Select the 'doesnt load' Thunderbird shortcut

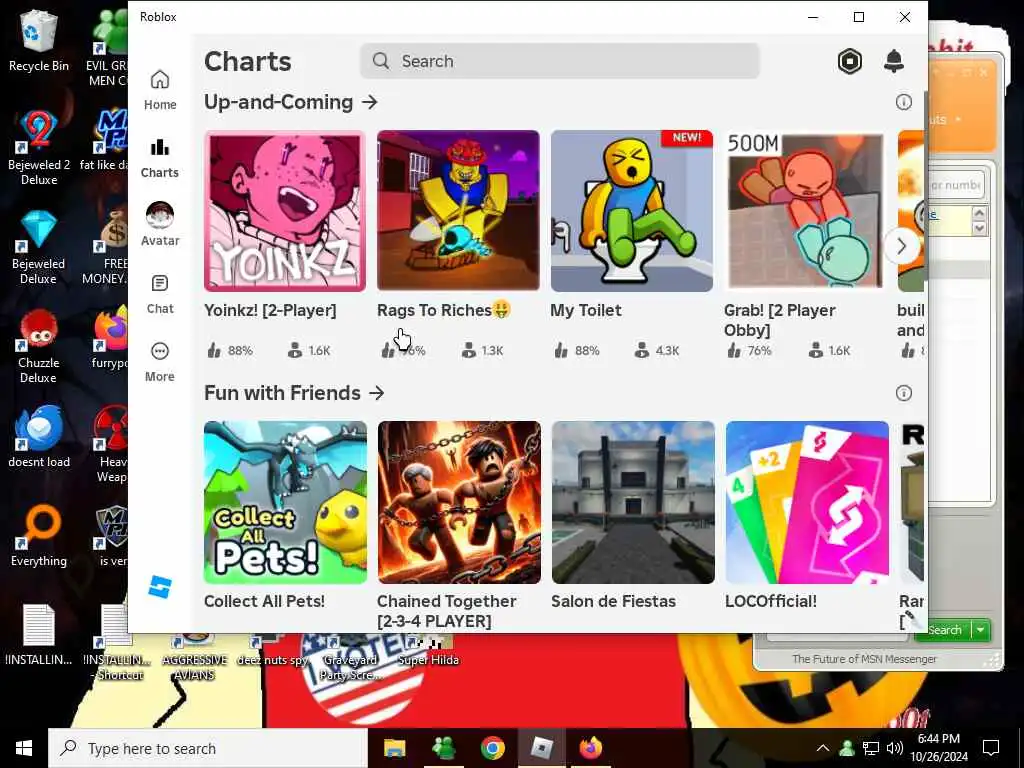click(39, 436)
